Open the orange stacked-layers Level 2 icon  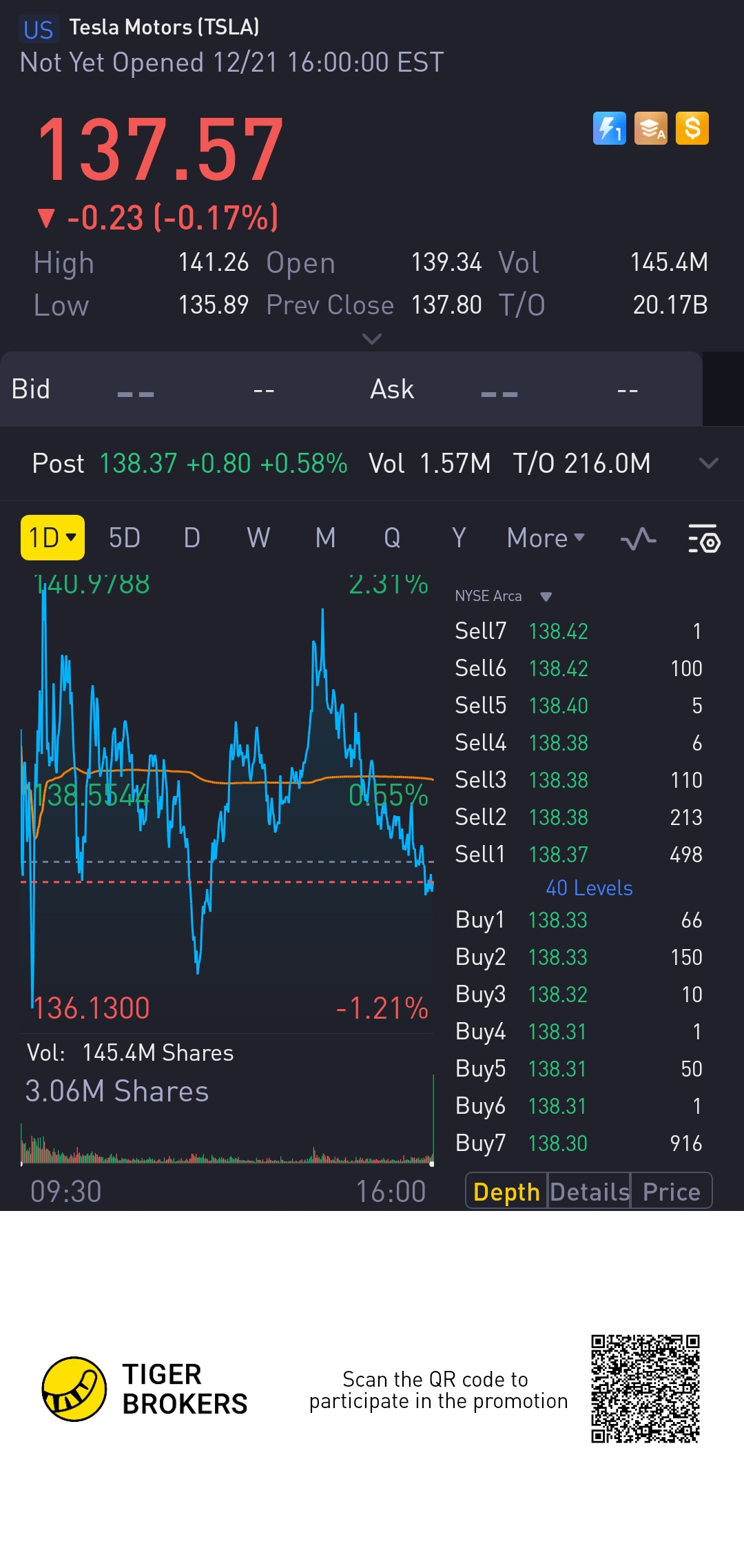click(x=651, y=128)
